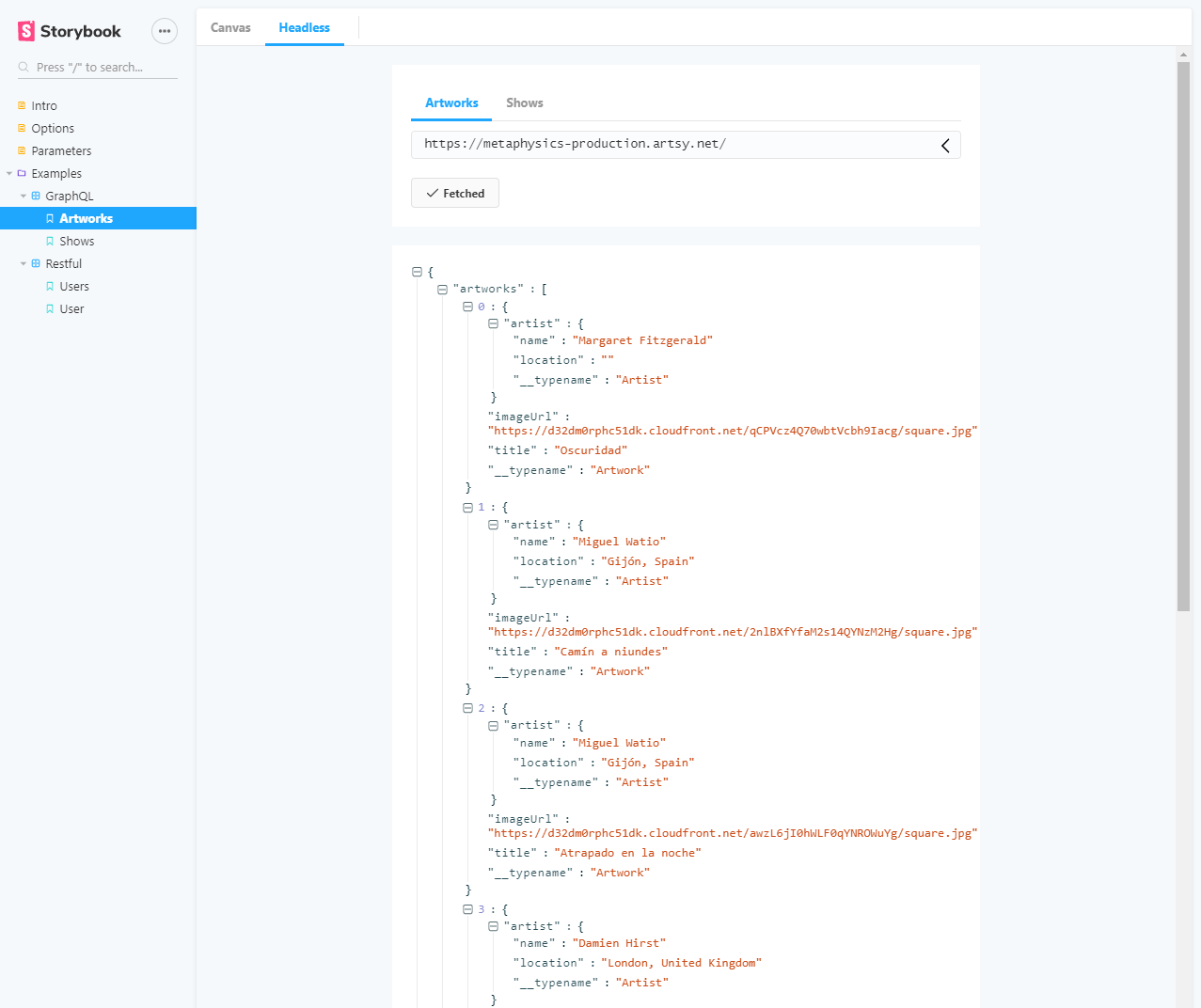Open the sidebar ellipsis menu button

pyautogui.click(x=165, y=31)
